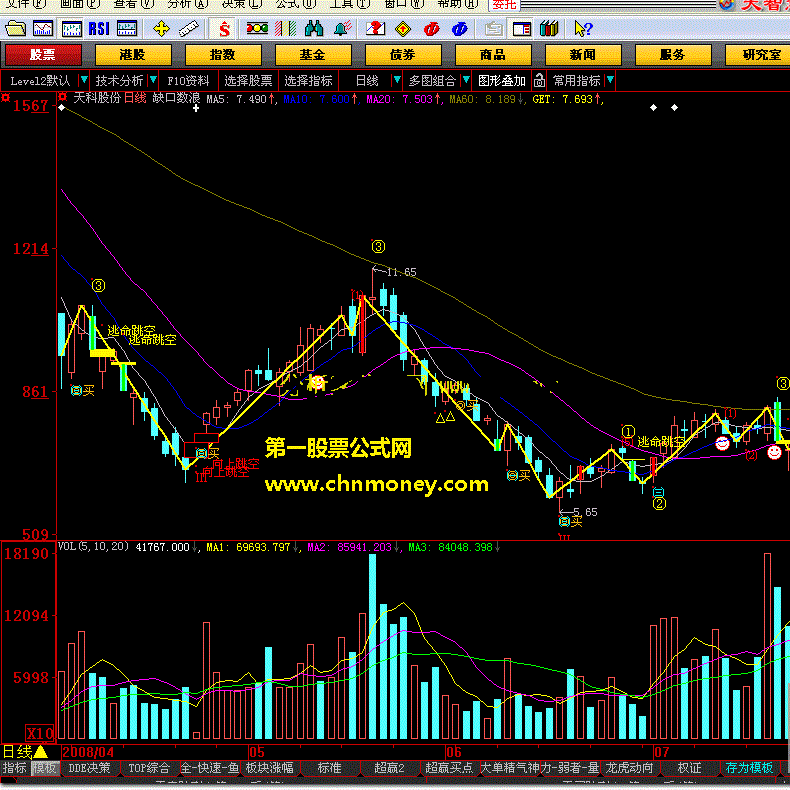Open the 帮助 menu
The image size is (790, 790).
coord(457,4)
